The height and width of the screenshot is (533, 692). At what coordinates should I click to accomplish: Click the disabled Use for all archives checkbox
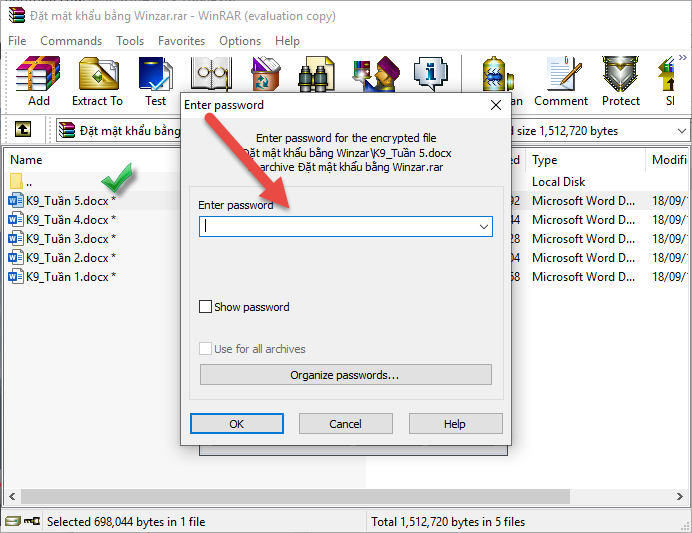[x=205, y=349]
